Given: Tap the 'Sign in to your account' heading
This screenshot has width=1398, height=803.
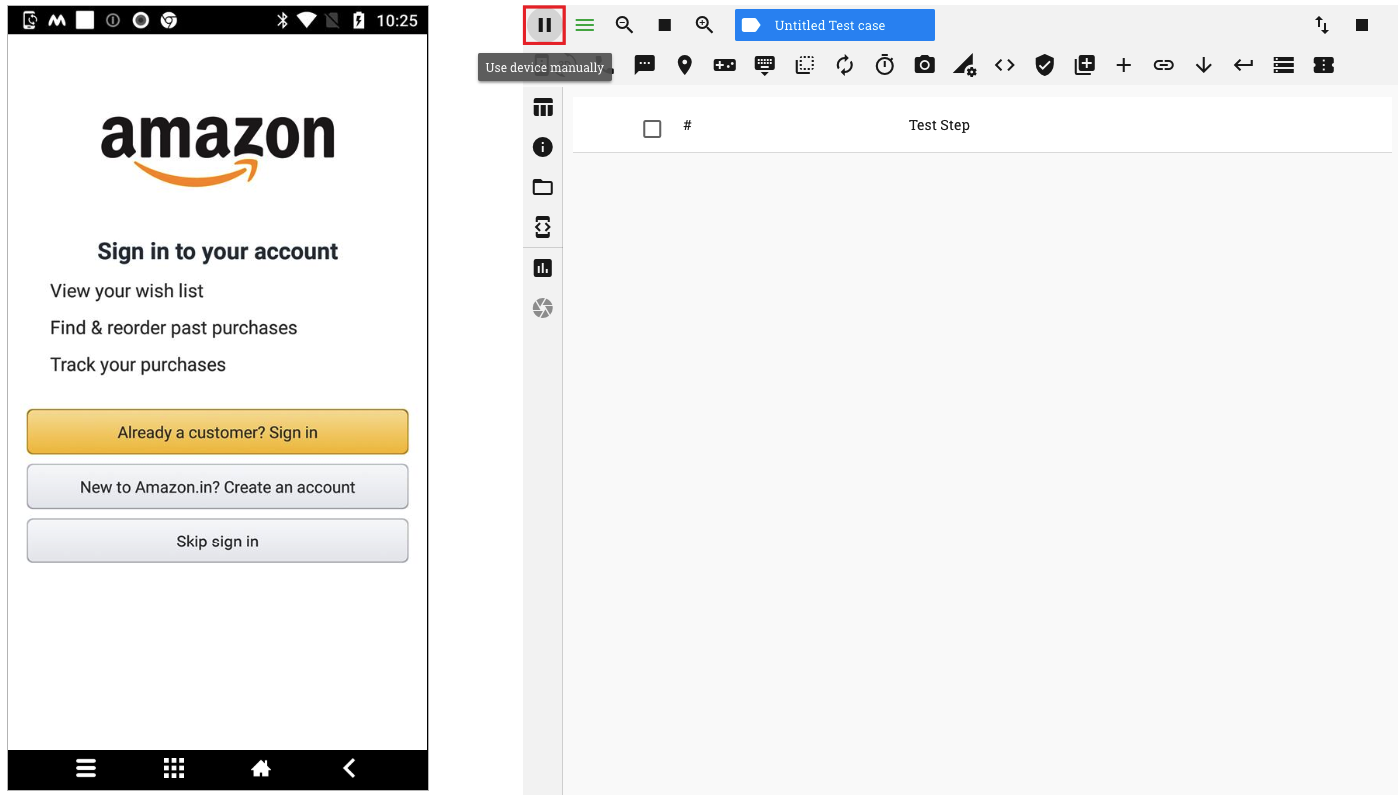Looking at the screenshot, I should (217, 252).
